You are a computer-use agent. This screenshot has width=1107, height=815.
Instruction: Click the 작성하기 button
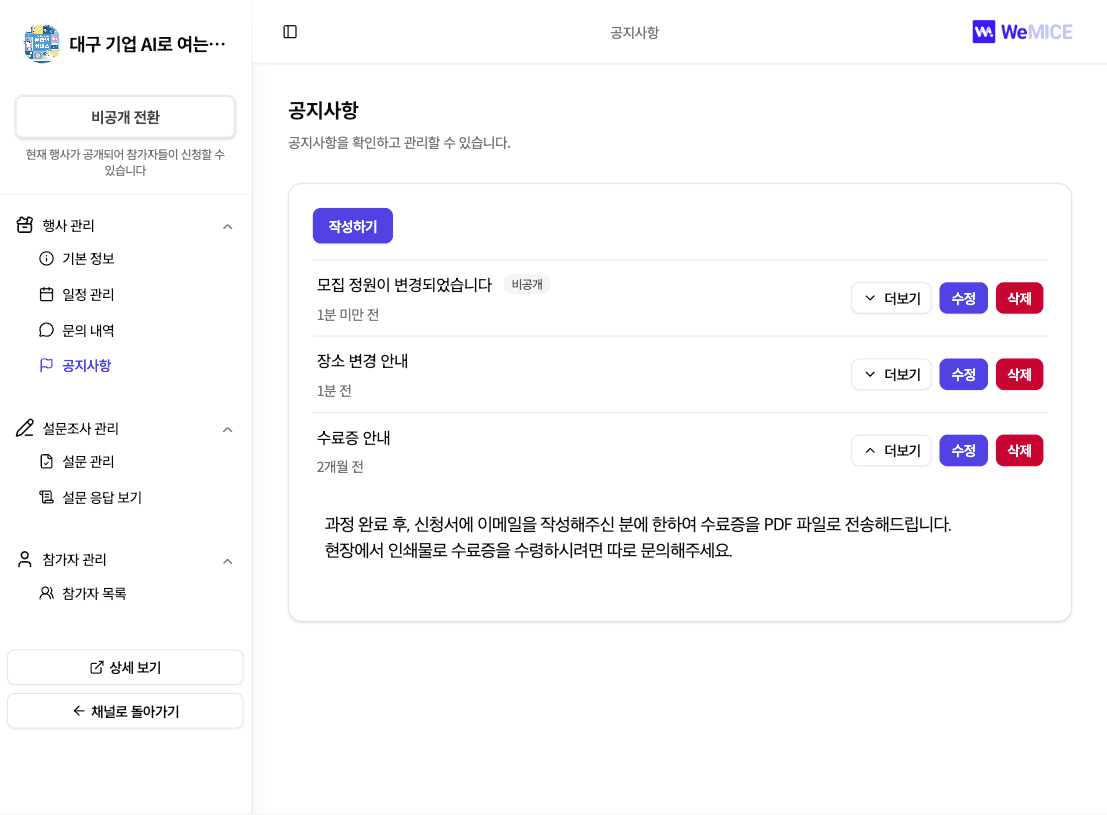pyautogui.click(x=352, y=226)
